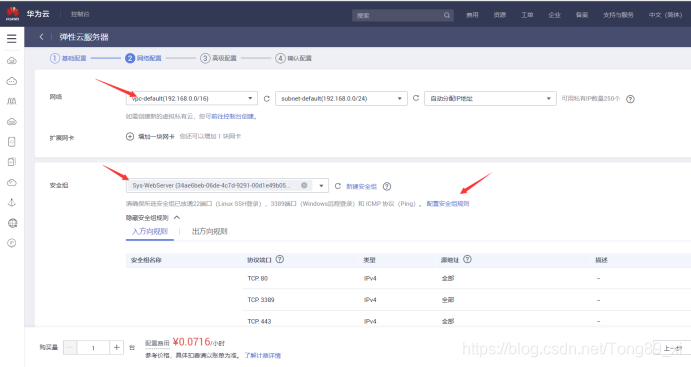691x367 pixels.
Task: Click the ¥0.0716 price value
Action: [x=191, y=342]
